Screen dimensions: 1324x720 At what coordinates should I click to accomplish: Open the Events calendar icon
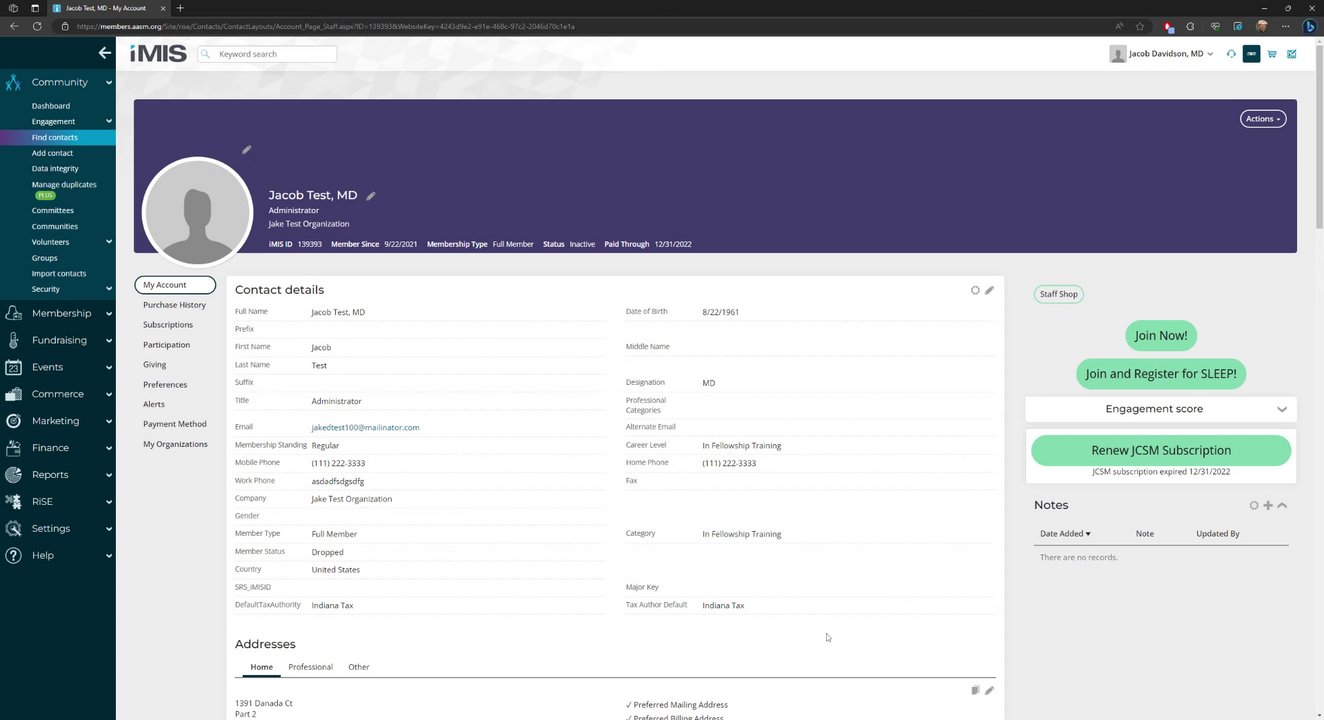(x=13, y=367)
